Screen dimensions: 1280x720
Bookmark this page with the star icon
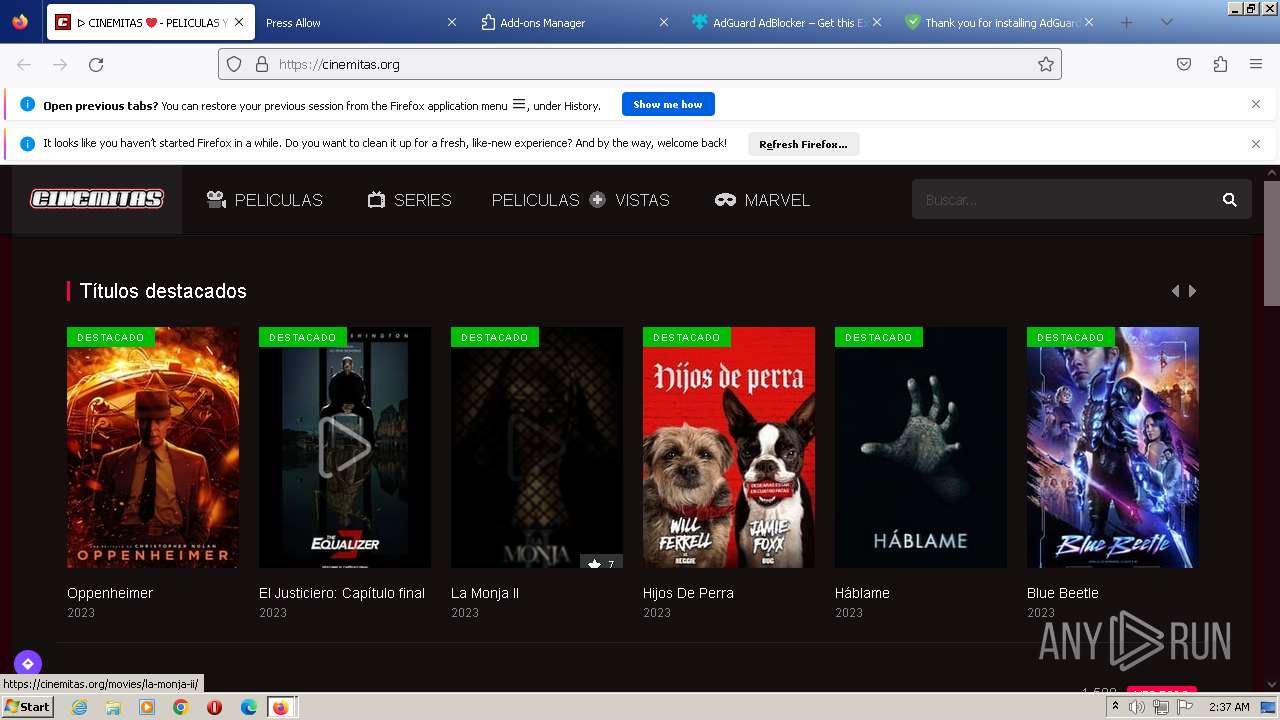point(1046,64)
